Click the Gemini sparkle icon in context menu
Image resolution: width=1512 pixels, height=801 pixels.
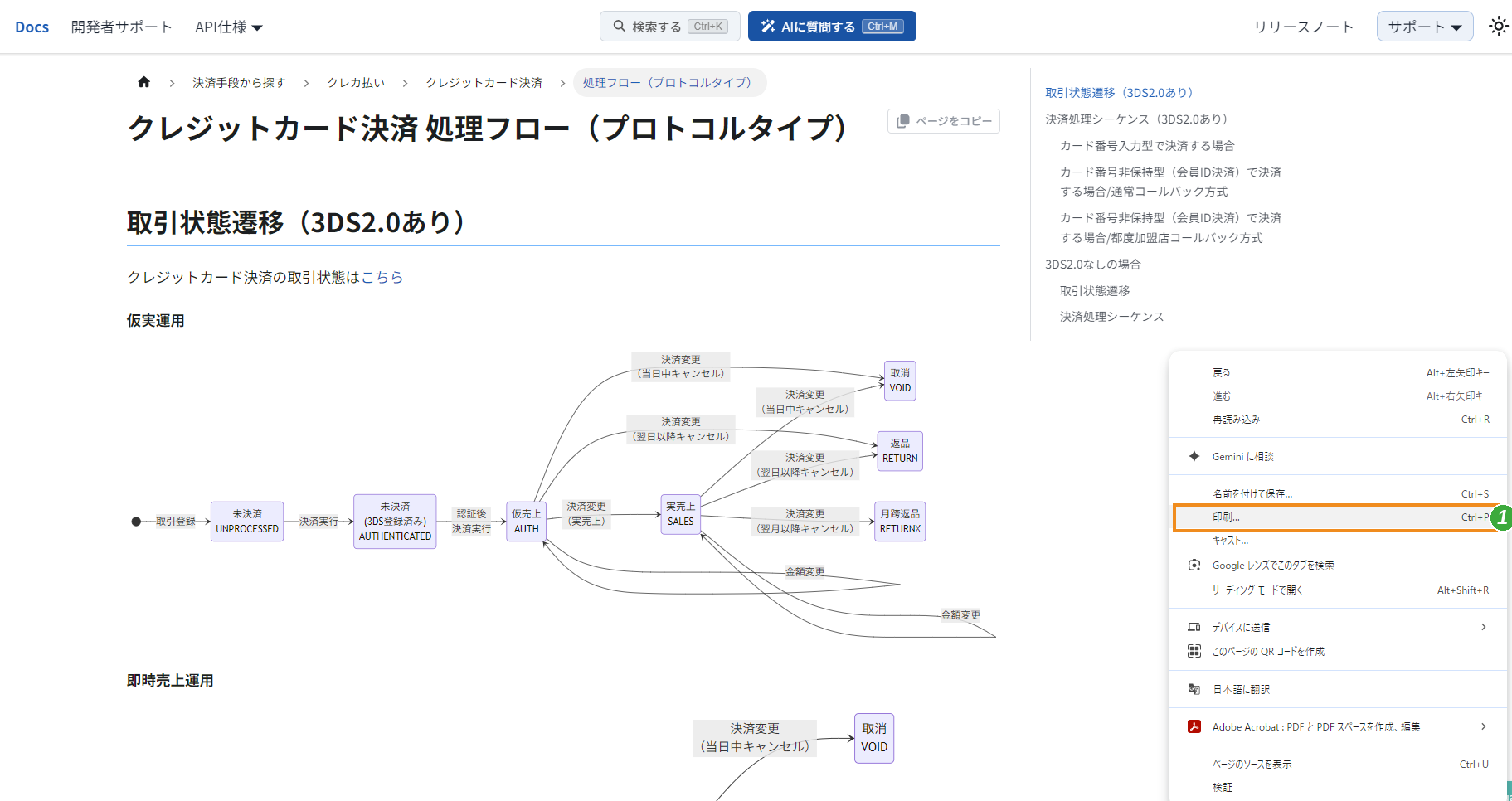click(1194, 456)
